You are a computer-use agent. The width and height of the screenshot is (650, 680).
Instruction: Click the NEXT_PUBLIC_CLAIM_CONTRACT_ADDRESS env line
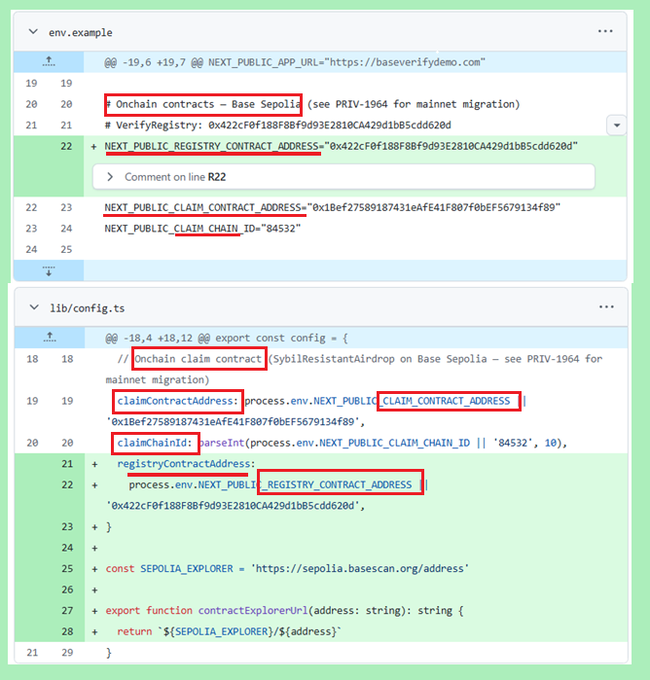(332, 208)
